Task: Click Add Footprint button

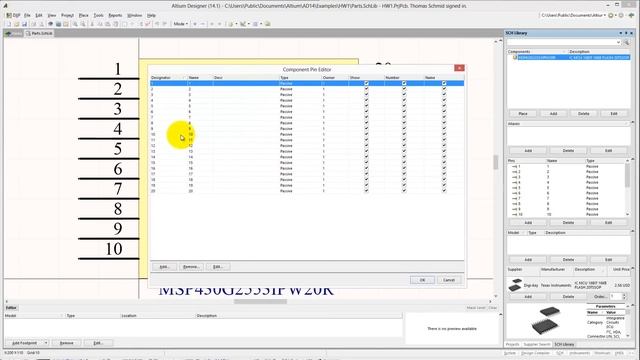Action: click(x=24, y=343)
